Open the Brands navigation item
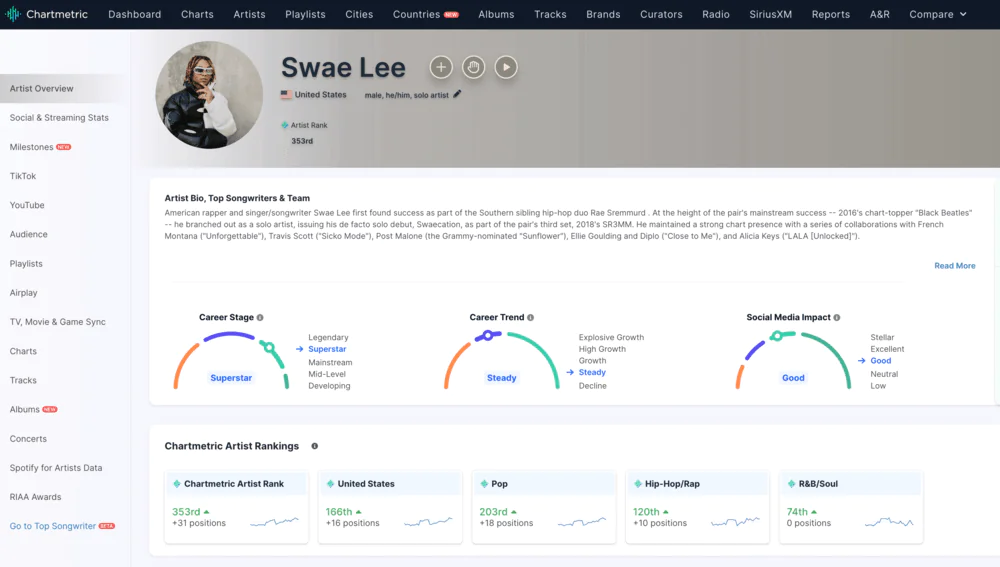 click(x=603, y=14)
